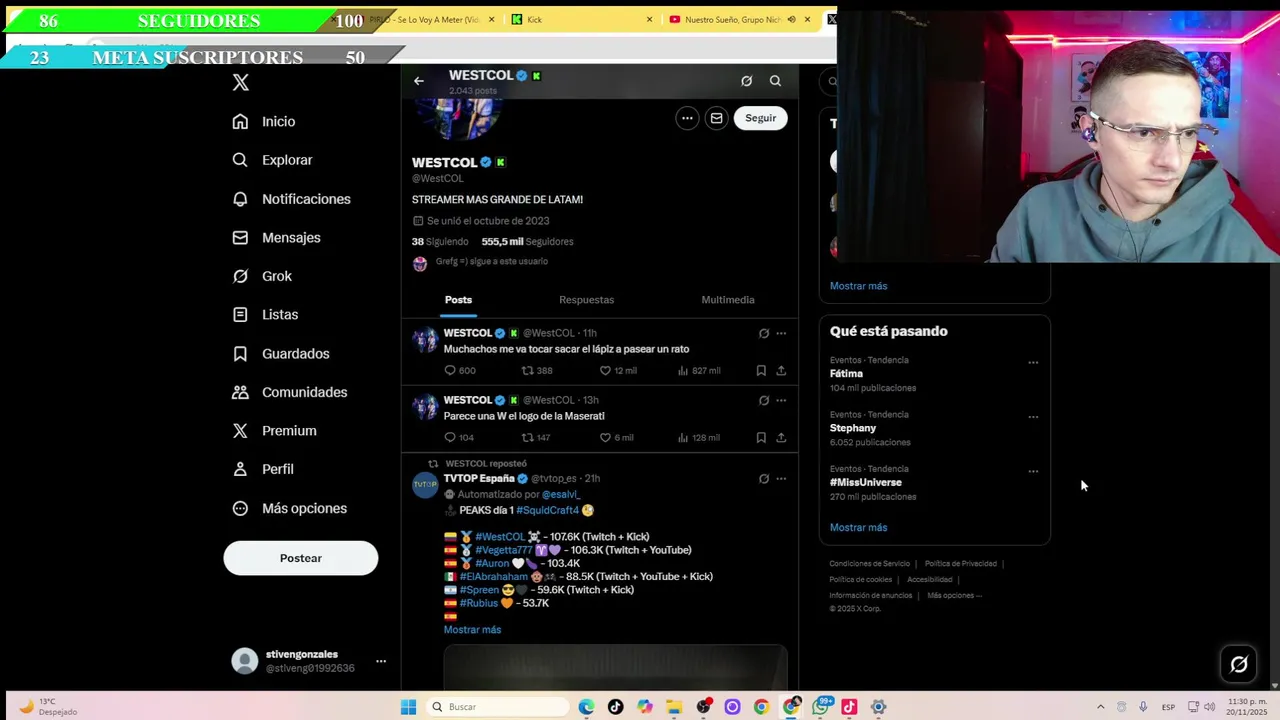
Task: Click the reply icon with 104 replies
Action: tap(450, 438)
